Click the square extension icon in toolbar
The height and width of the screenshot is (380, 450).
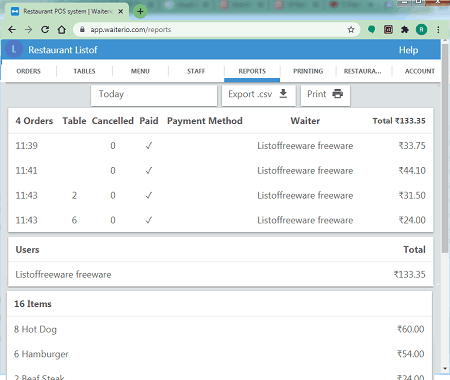pyautogui.click(x=388, y=30)
